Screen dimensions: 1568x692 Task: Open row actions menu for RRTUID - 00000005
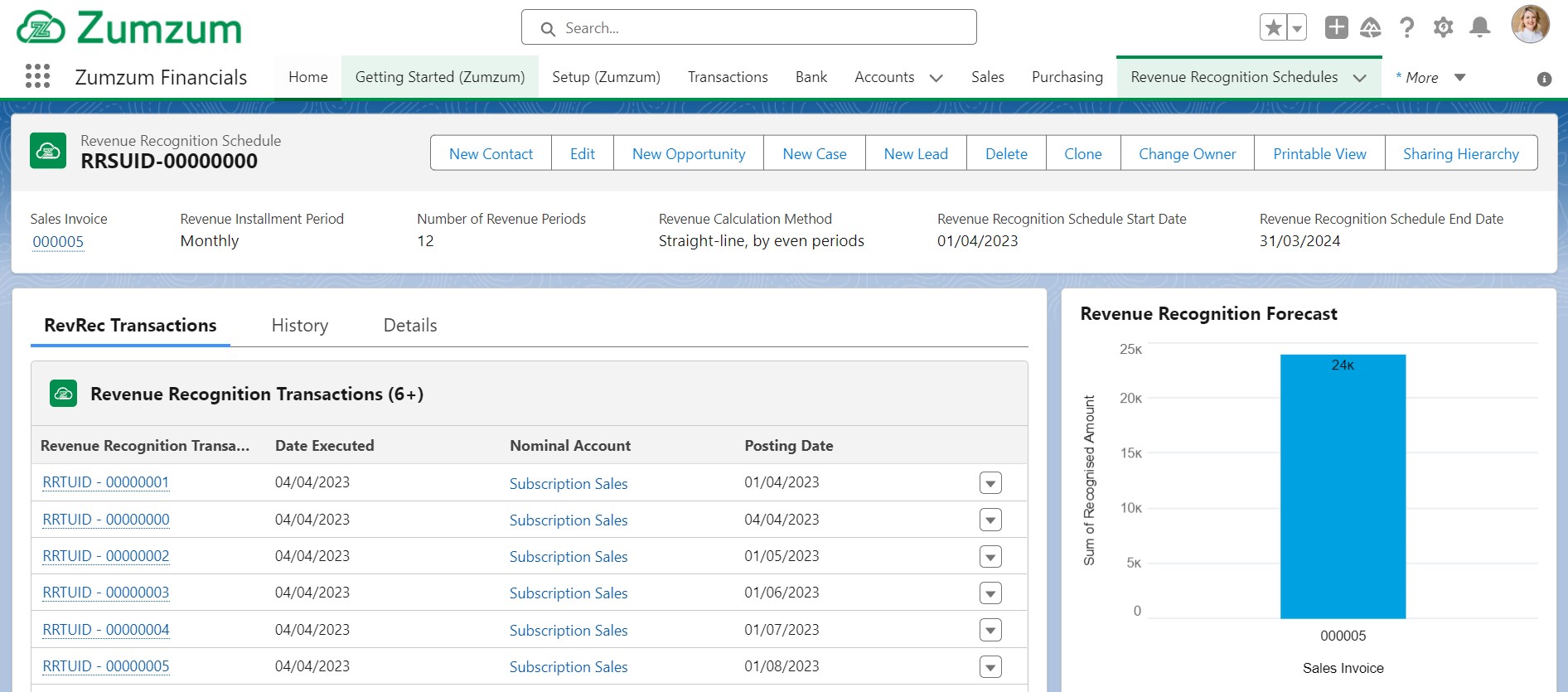[990, 667]
